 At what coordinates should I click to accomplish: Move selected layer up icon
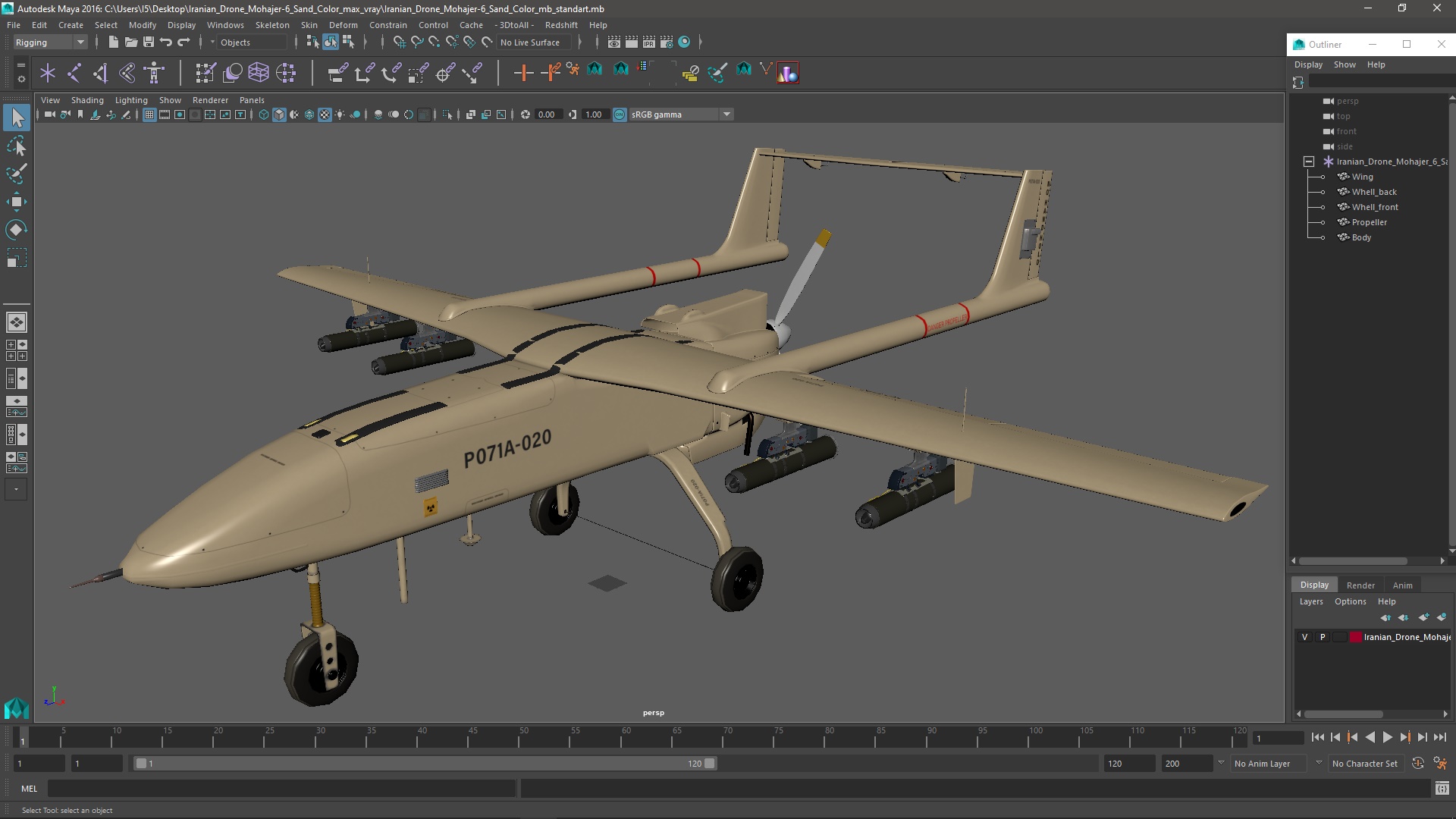pos(1386,617)
